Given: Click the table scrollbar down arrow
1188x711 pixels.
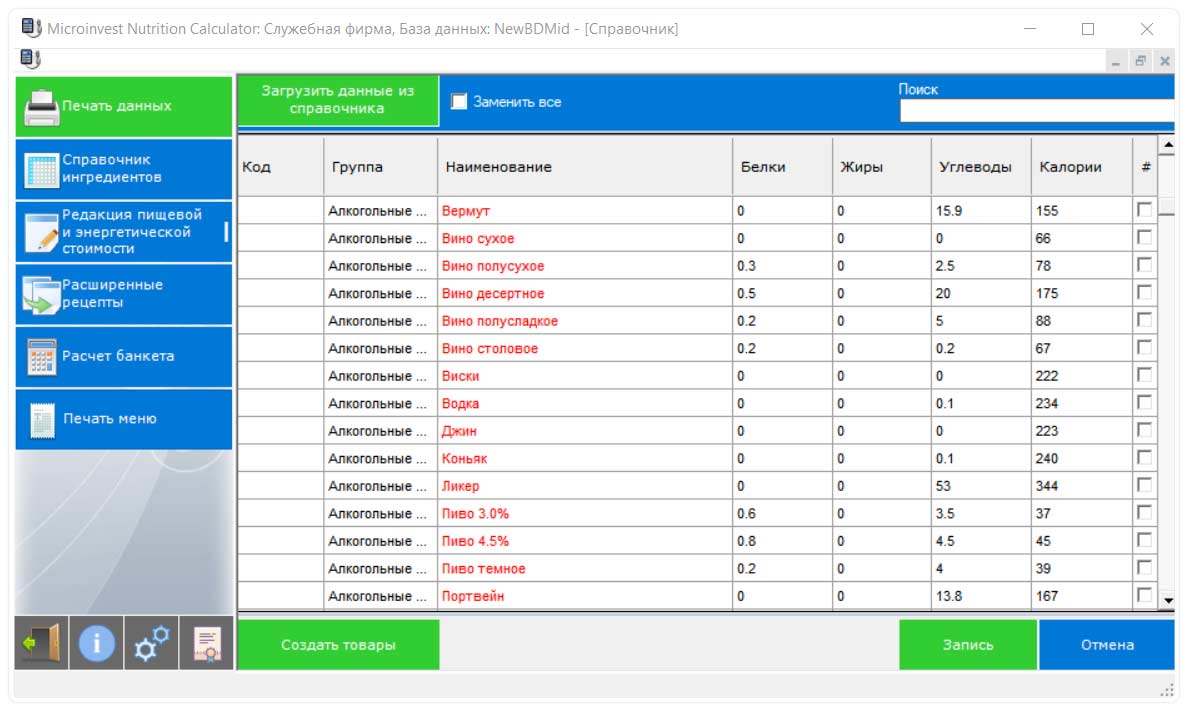Looking at the screenshot, I should (1168, 600).
